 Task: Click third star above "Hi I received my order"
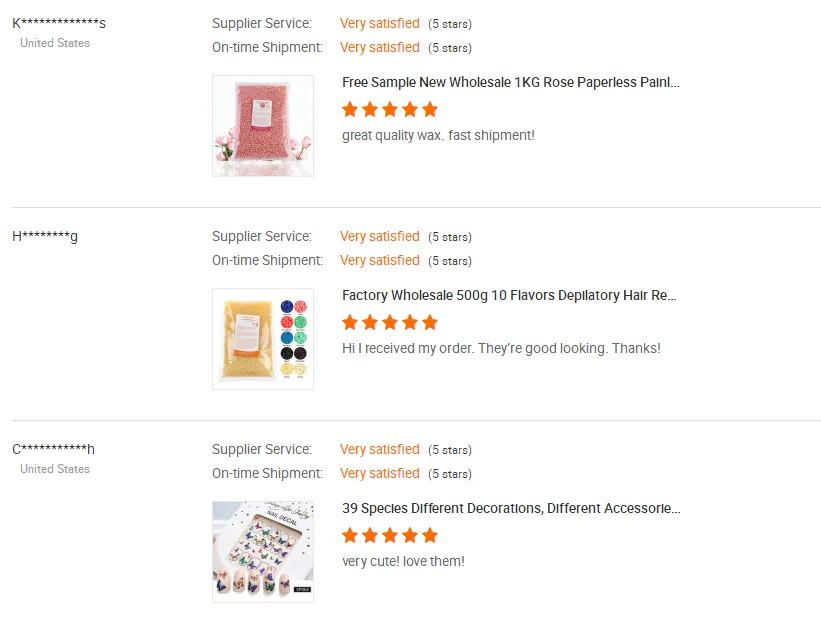coord(390,322)
